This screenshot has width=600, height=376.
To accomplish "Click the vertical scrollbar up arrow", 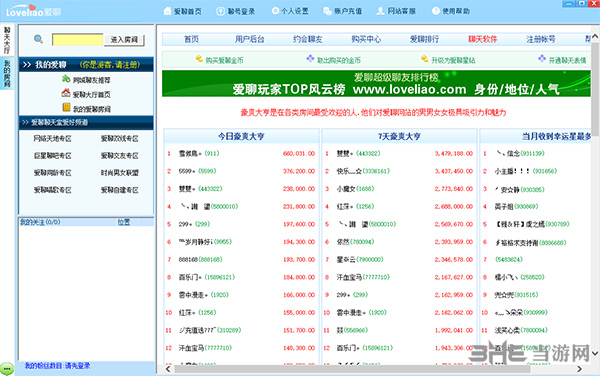I will point(595,37).
